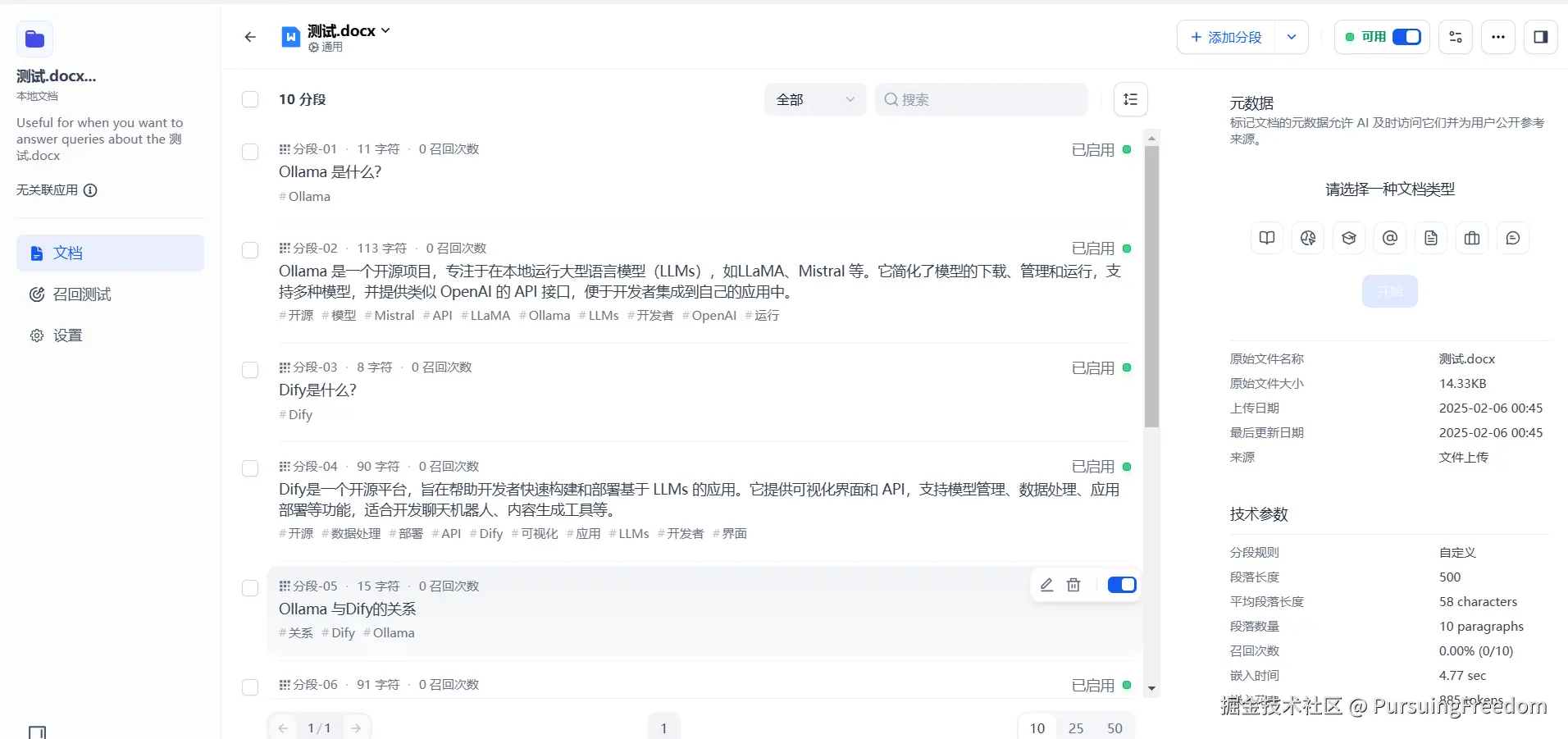Image resolution: width=1568 pixels, height=739 pixels.
Task: Click page number 1 button
Action: point(664,728)
